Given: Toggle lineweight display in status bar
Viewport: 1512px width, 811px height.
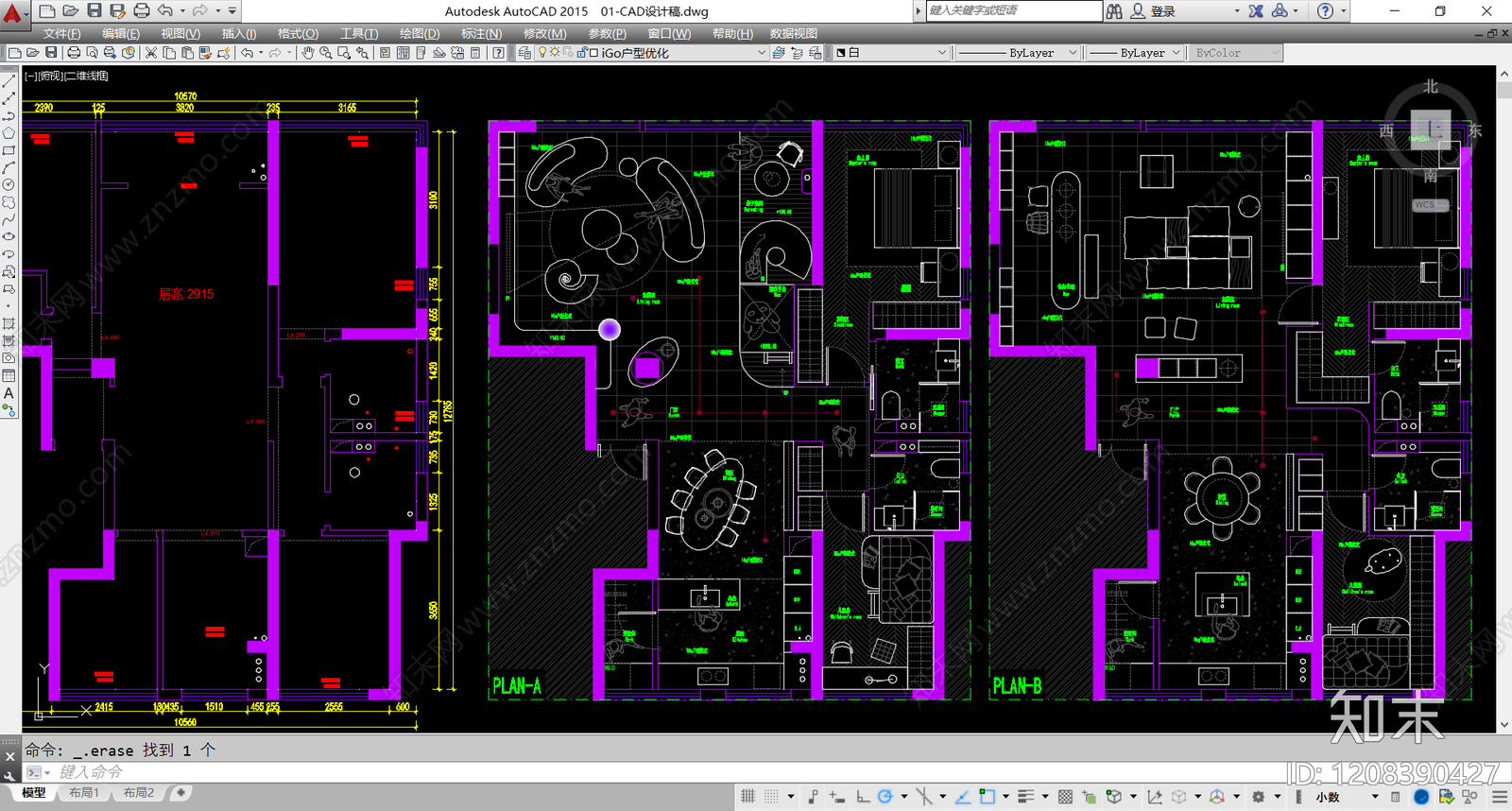Looking at the screenshot, I should click(1025, 797).
